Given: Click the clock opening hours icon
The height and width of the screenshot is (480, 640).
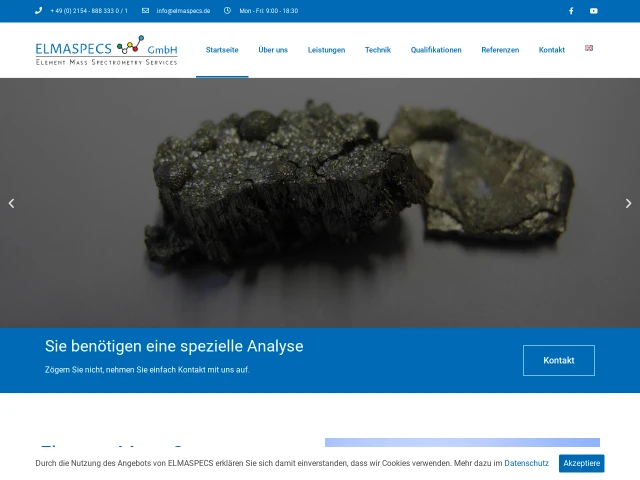Looking at the screenshot, I should [x=228, y=11].
